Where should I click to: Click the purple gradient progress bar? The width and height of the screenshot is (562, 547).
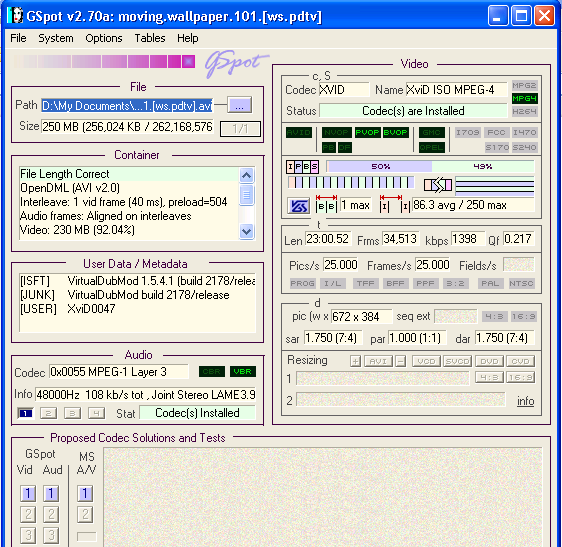(104, 61)
